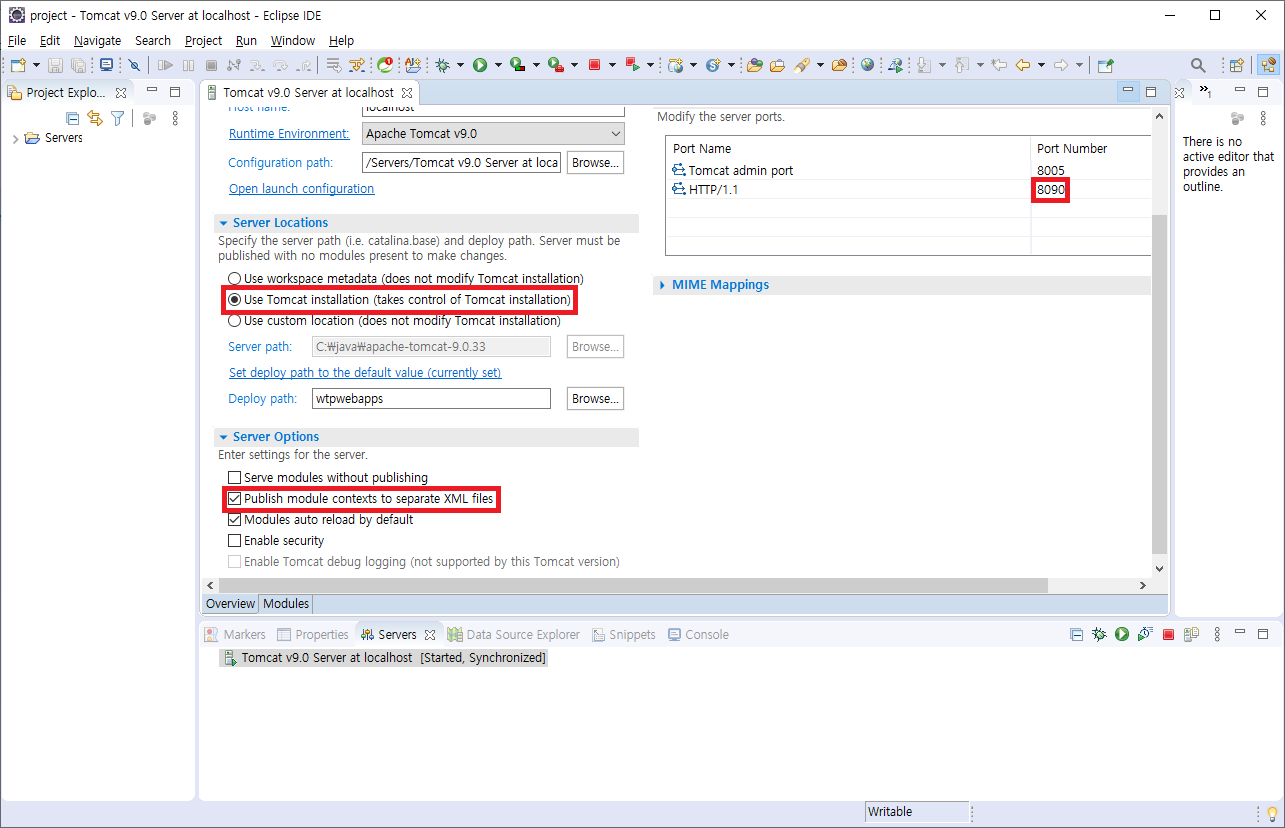
Task: Select the Tomcat admin port row
Action: pyautogui.click(x=908, y=171)
